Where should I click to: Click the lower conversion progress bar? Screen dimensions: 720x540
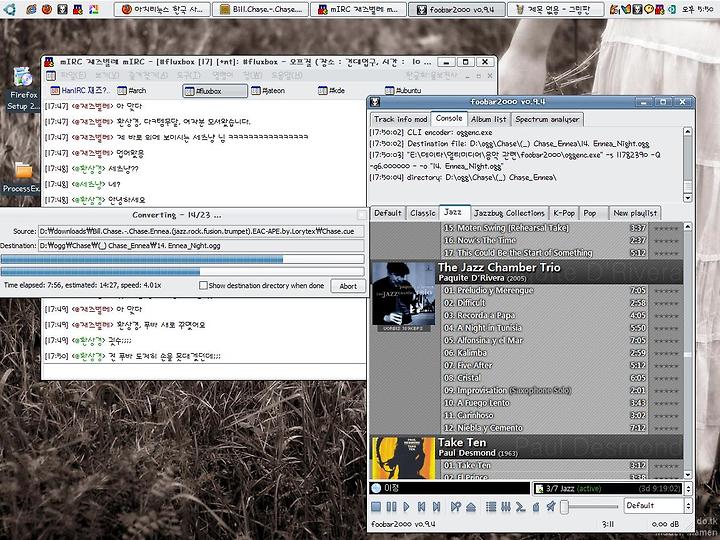[182, 272]
